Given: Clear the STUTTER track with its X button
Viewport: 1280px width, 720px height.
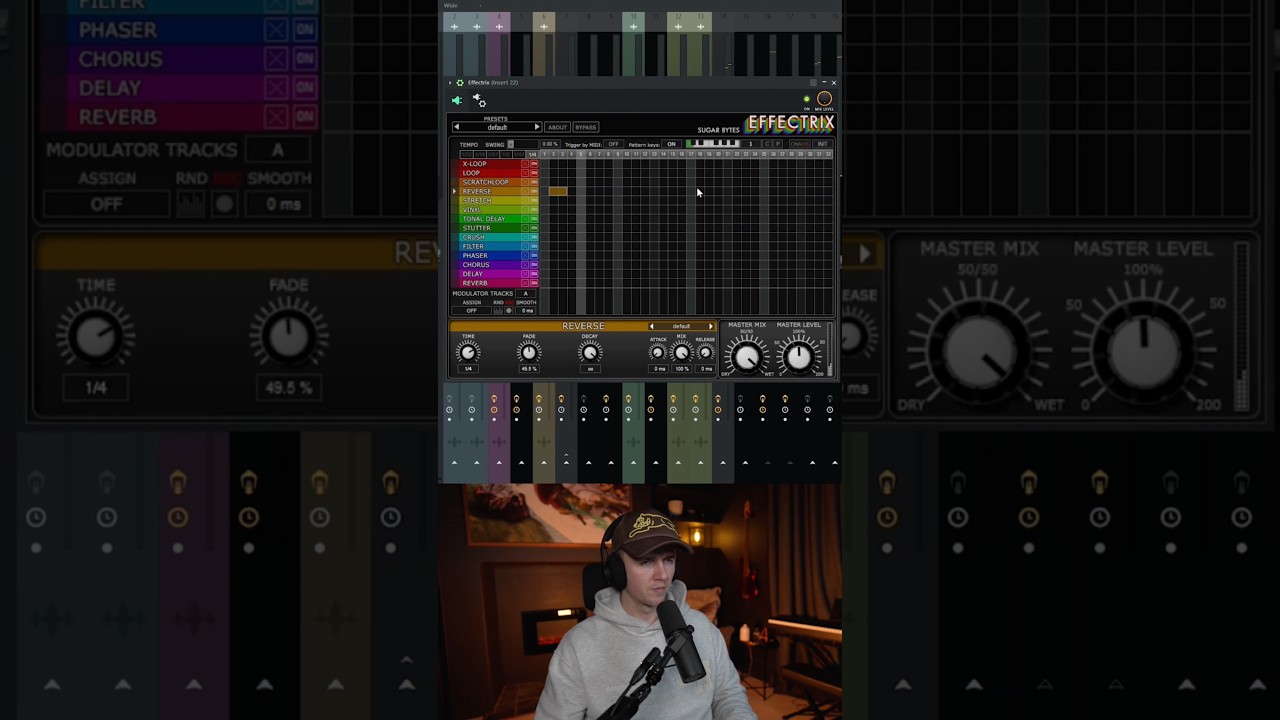Looking at the screenshot, I should tap(526, 228).
